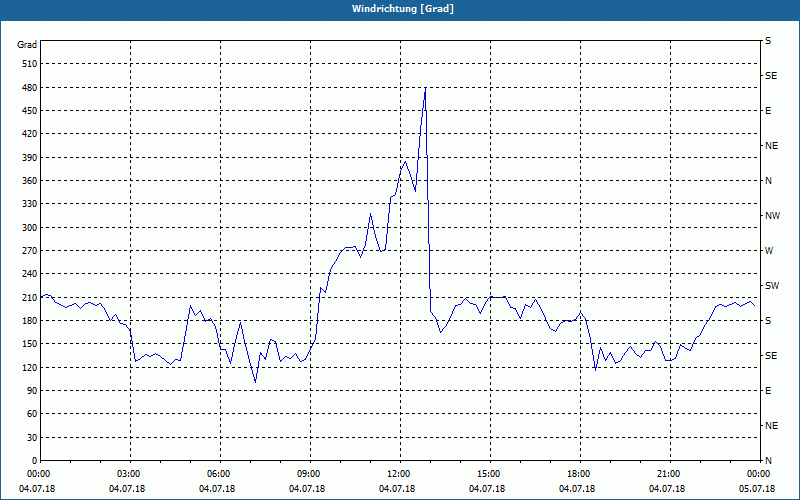Click the W compass label on right axis
Viewport: 800px width, 500px height.
point(769,251)
